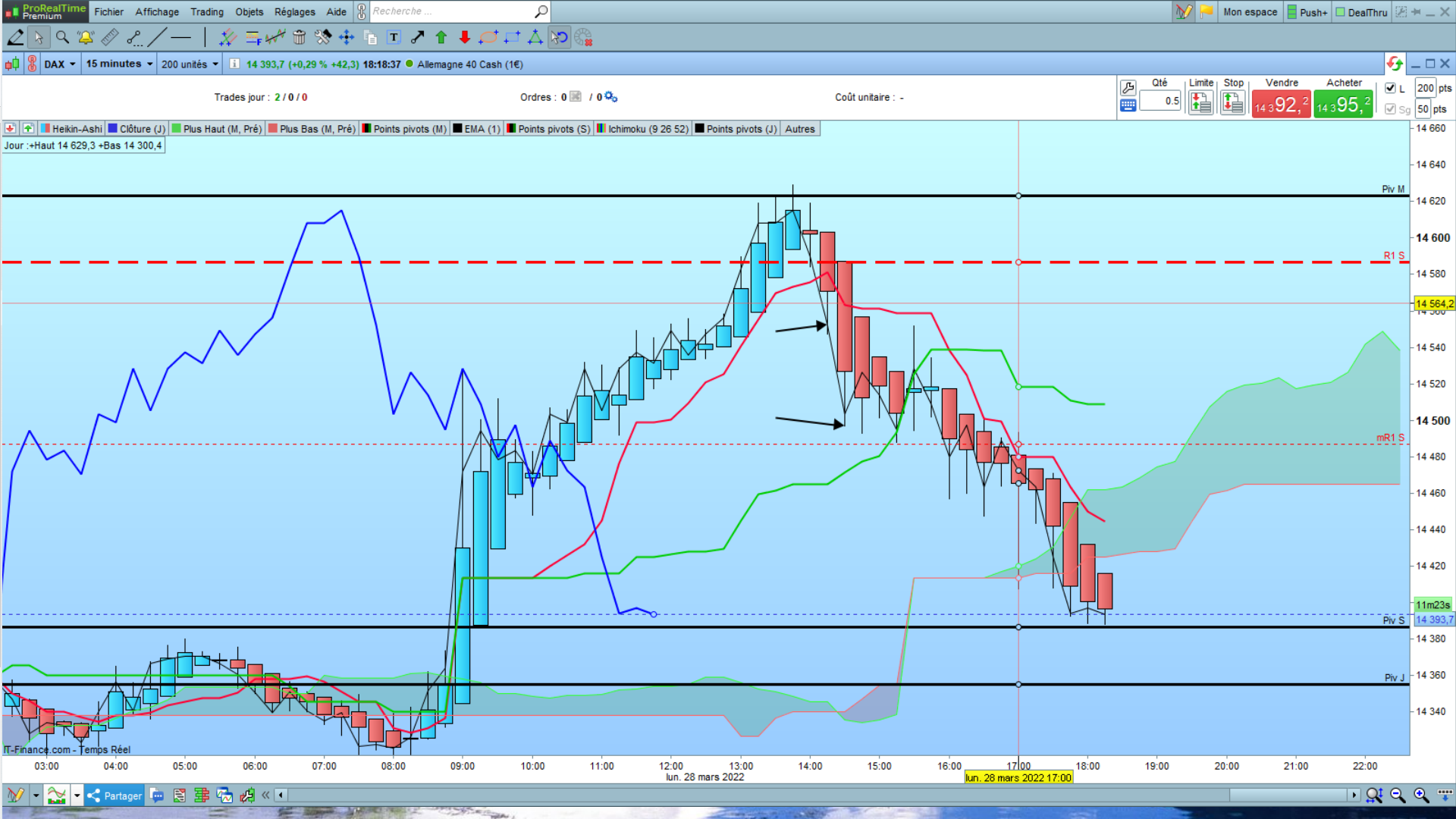Pick the ruler measurement tool
Screen dimensions: 1456x819
click(110, 37)
